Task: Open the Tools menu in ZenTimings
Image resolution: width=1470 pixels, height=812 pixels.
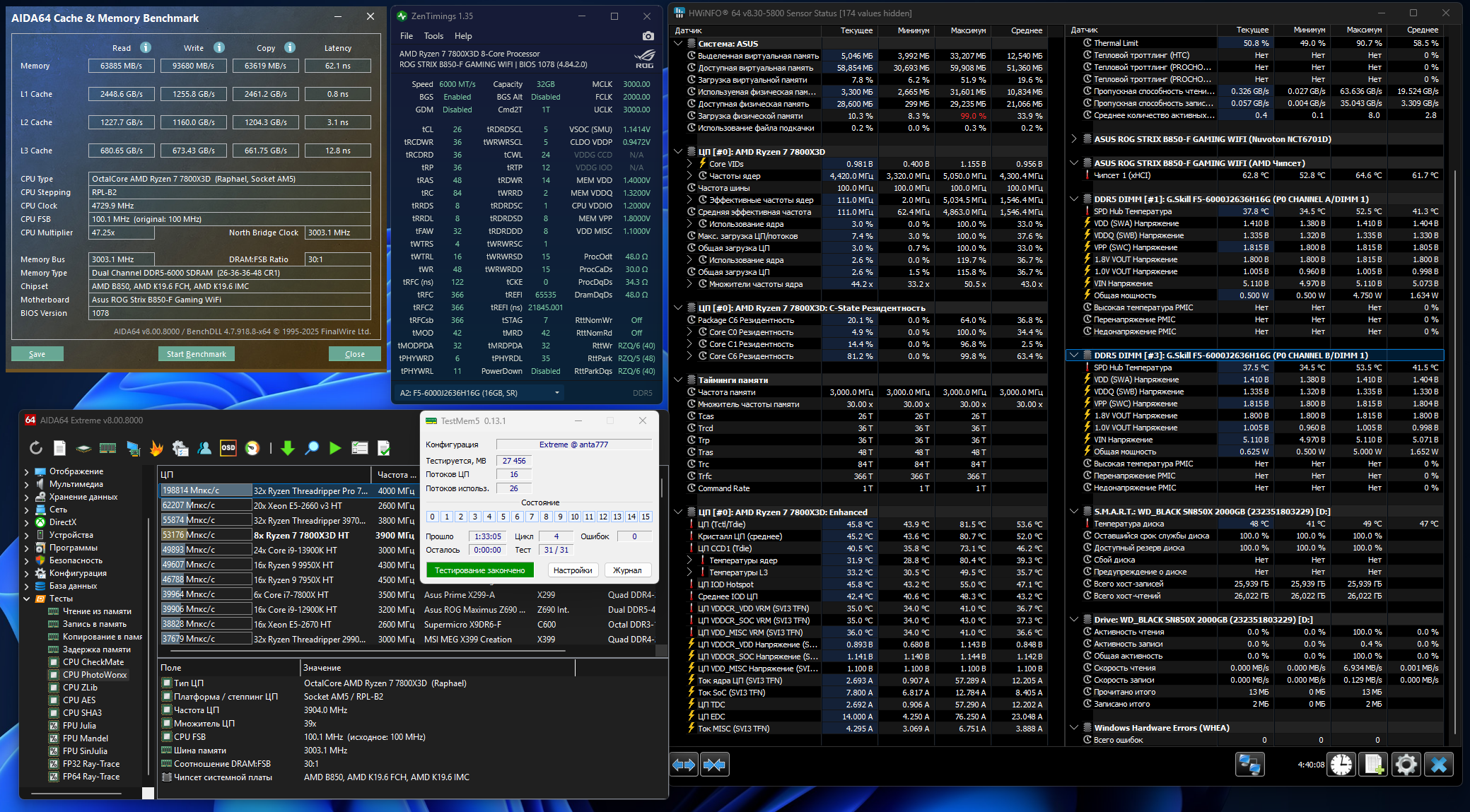Action: click(x=433, y=36)
